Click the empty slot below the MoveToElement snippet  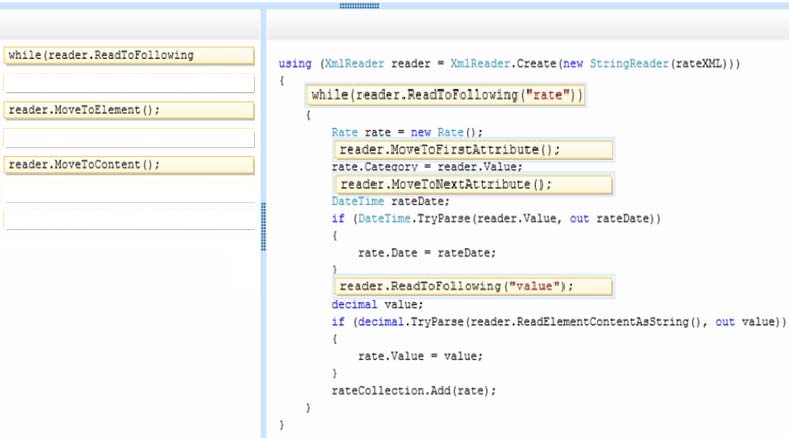coord(129,138)
